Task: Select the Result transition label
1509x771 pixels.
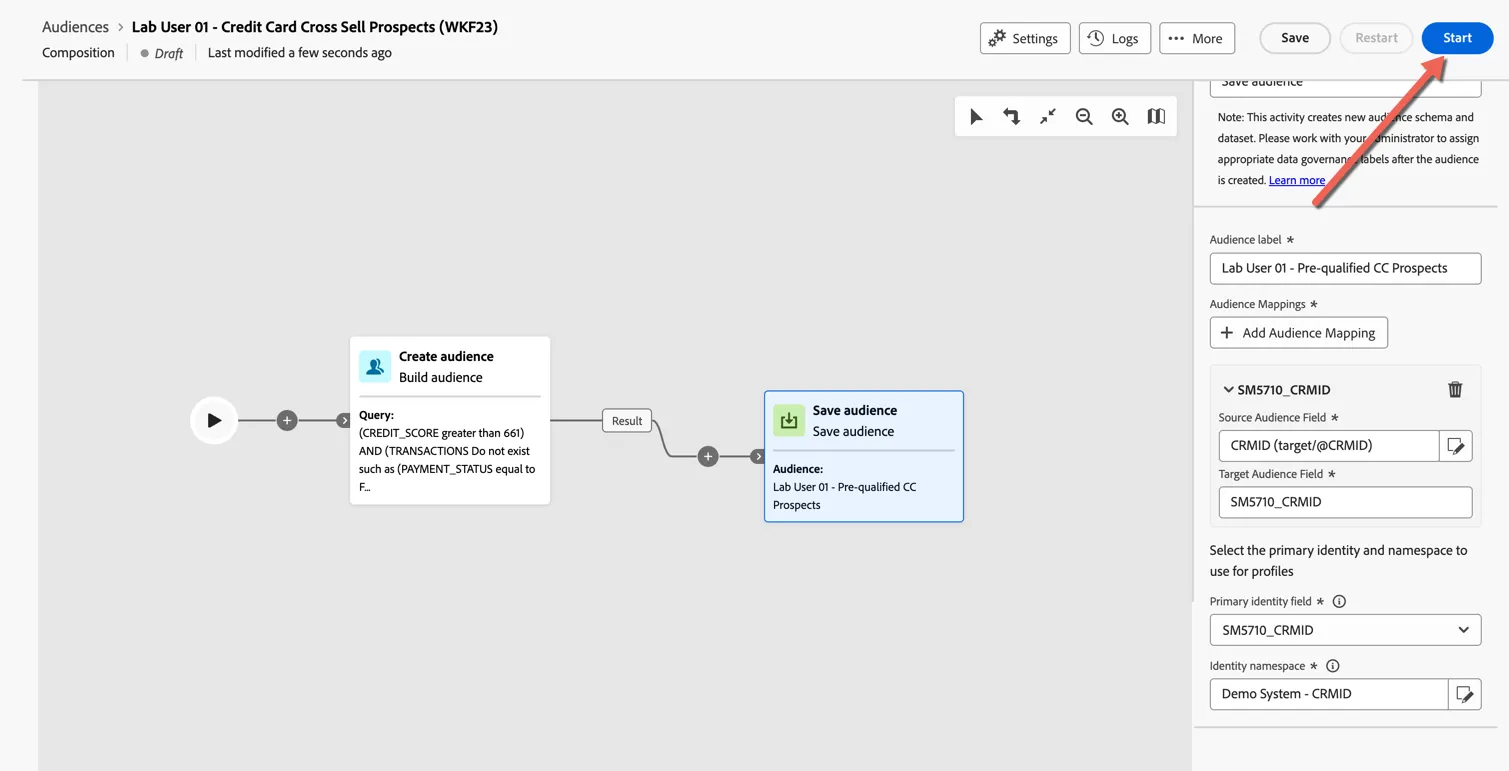Action: pos(627,421)
